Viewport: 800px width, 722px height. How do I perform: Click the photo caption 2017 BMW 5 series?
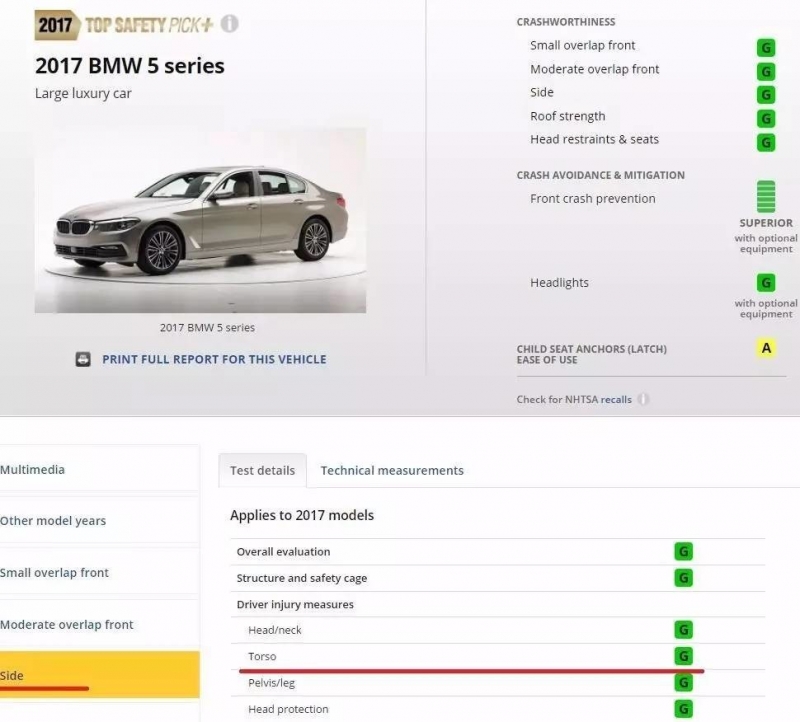click(x=207, y=328)
